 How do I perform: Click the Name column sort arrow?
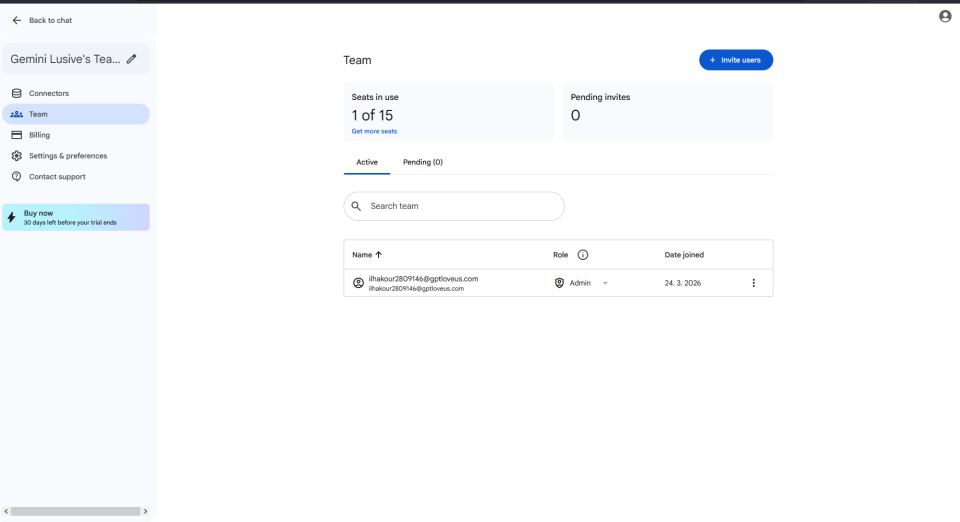(x=378, y=255)
